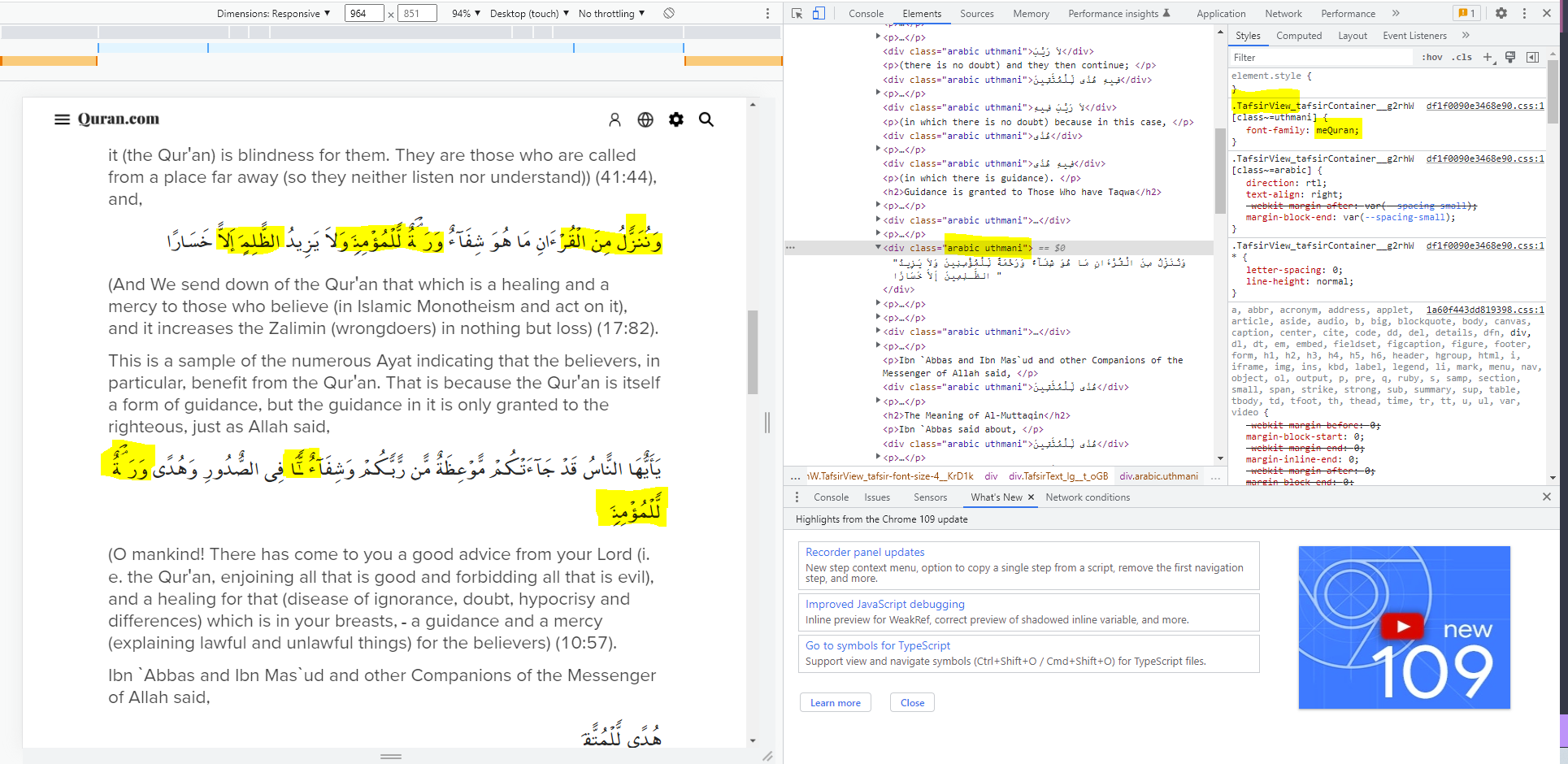Activate the inspect element picker tool
This screenshot has height=764, width=1568.
click(797, 13)
